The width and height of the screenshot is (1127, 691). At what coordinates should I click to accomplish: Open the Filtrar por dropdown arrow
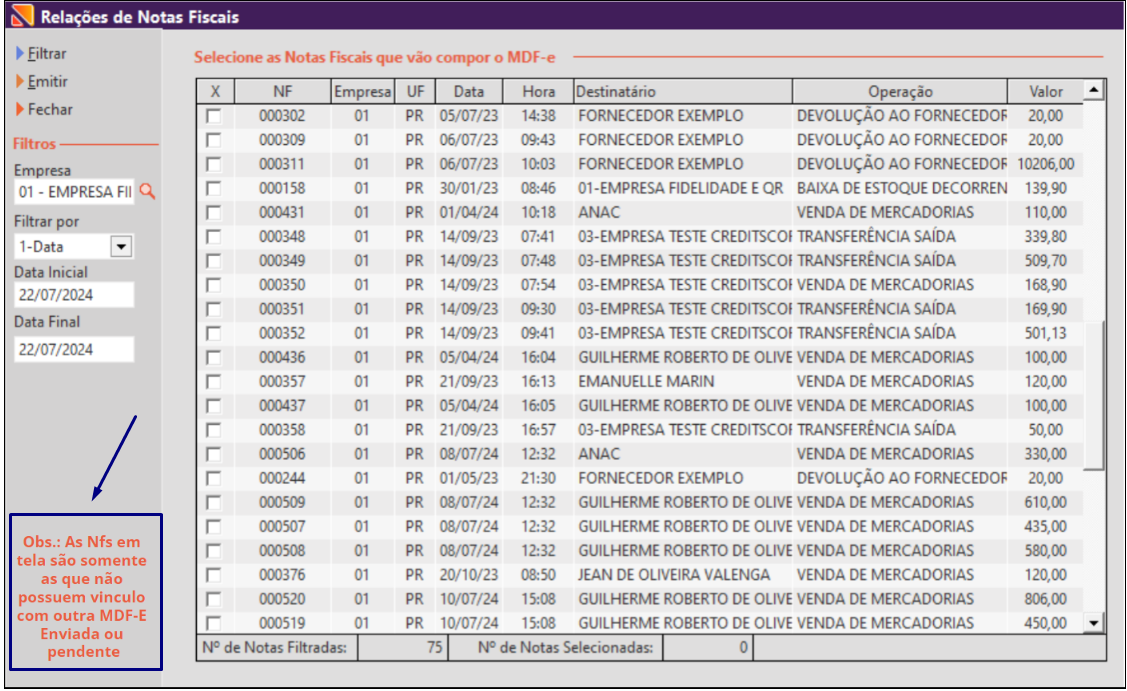click(121, 247)
